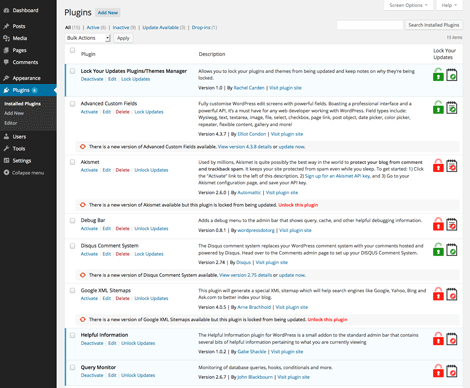Image resolution: width=470 pixels, height=388 pixels.
Task: Open notes calendar icon for Debug Bar
Action: [x=452, y=224]
